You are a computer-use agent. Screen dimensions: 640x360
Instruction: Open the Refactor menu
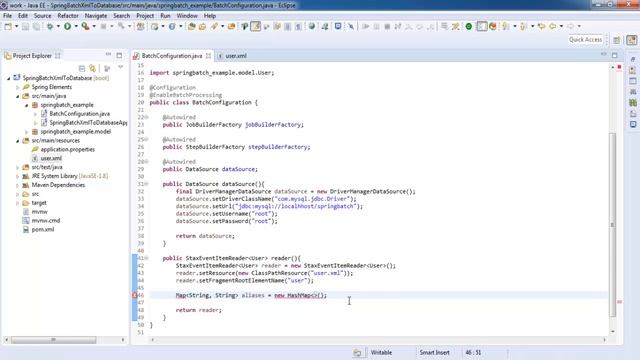pos(68,16)
